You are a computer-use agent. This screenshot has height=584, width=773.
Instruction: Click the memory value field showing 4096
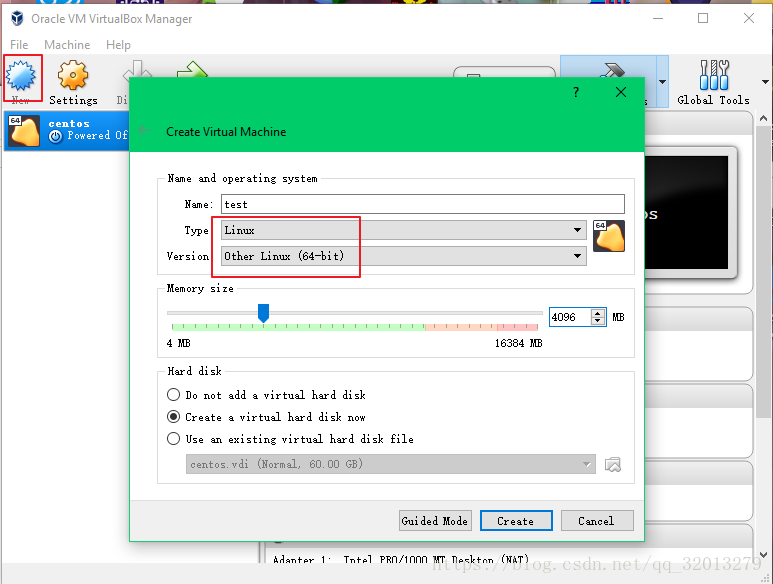pos(570,317)
